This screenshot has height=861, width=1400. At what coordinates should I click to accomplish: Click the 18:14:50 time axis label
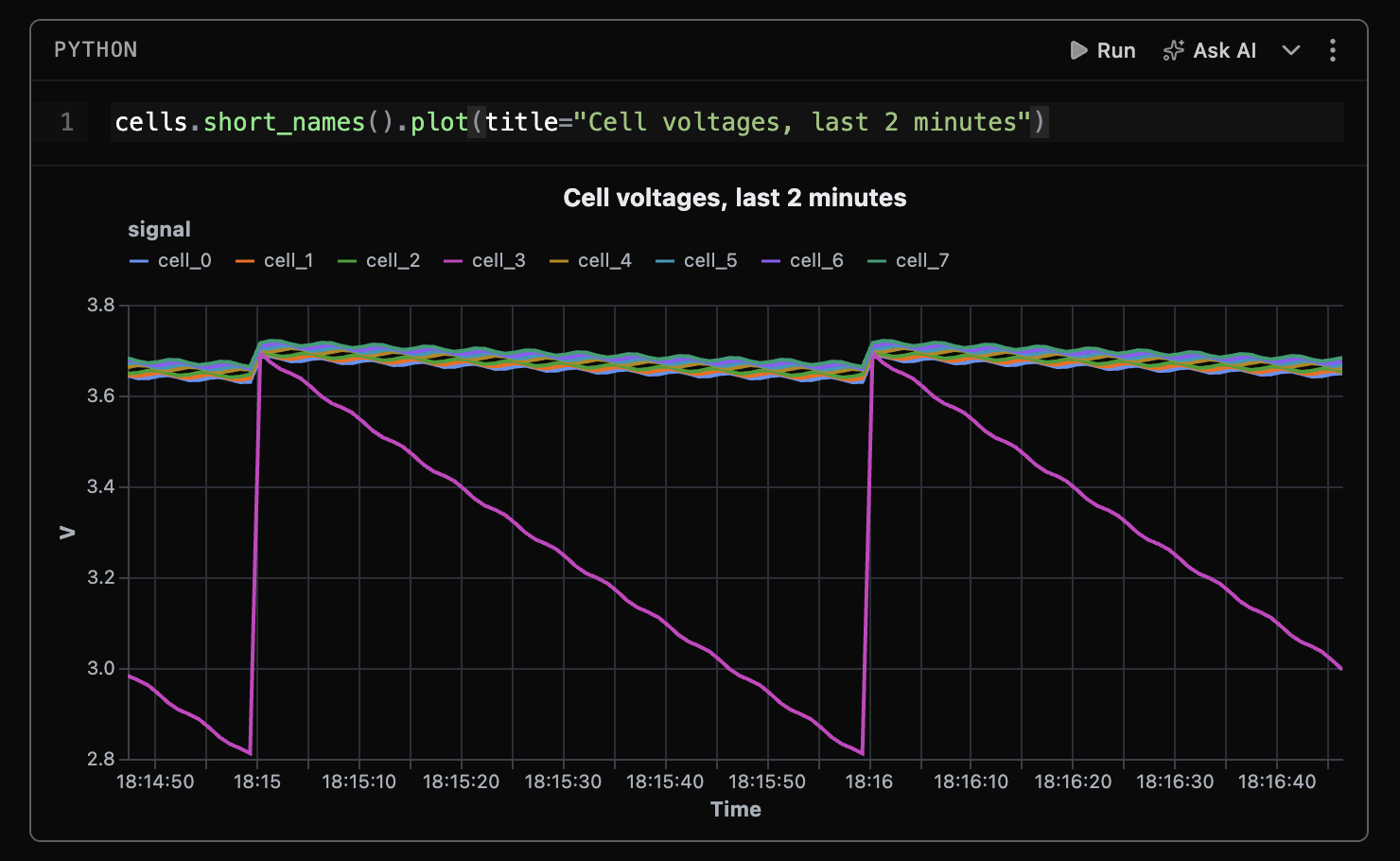click(155, 782)
